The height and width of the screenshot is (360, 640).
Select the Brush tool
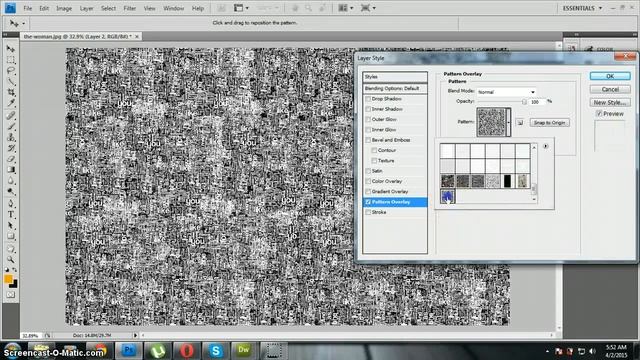[x=11, y=127]
